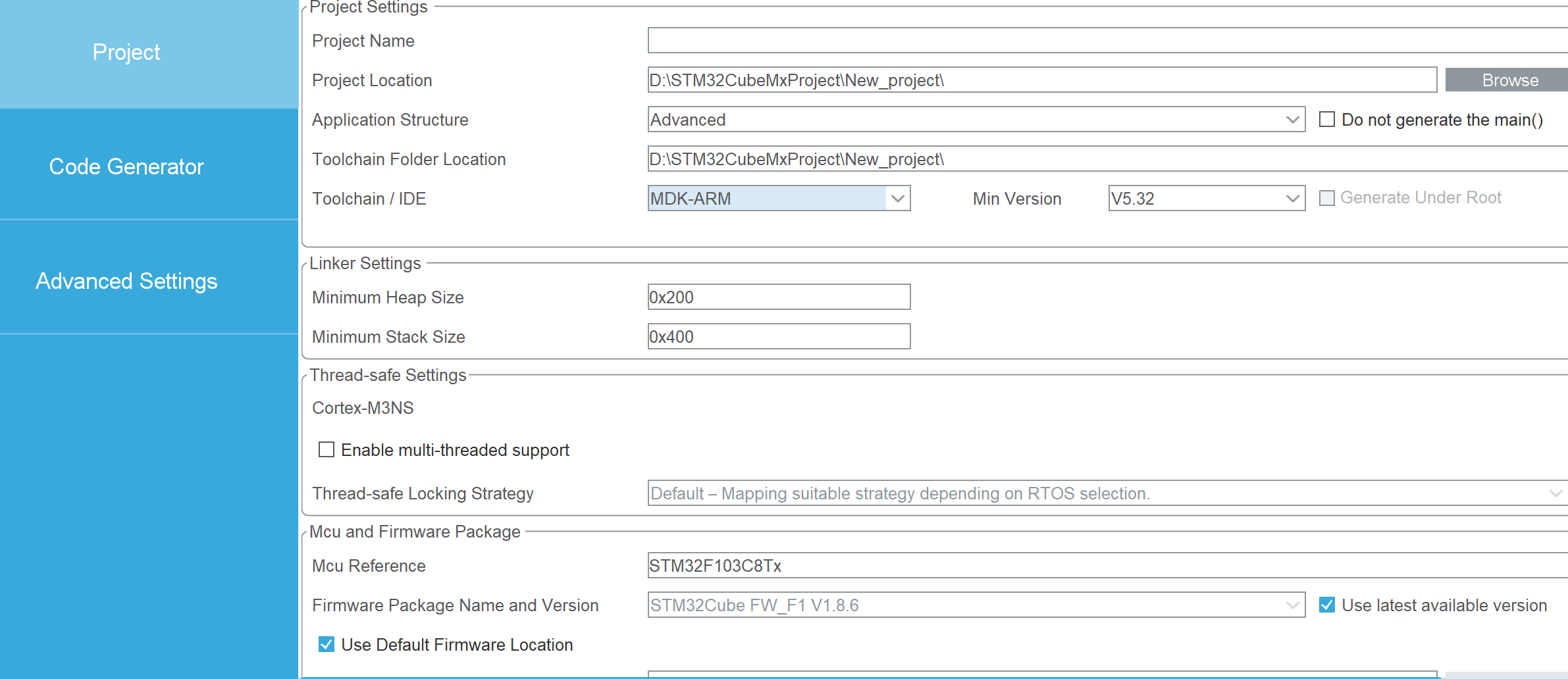
Task: Click the Linker Settings group title
Action: tap(365, 263)
